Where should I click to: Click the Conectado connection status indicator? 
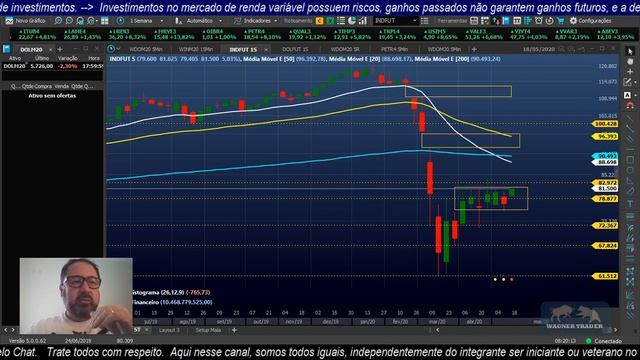[604, 341]
